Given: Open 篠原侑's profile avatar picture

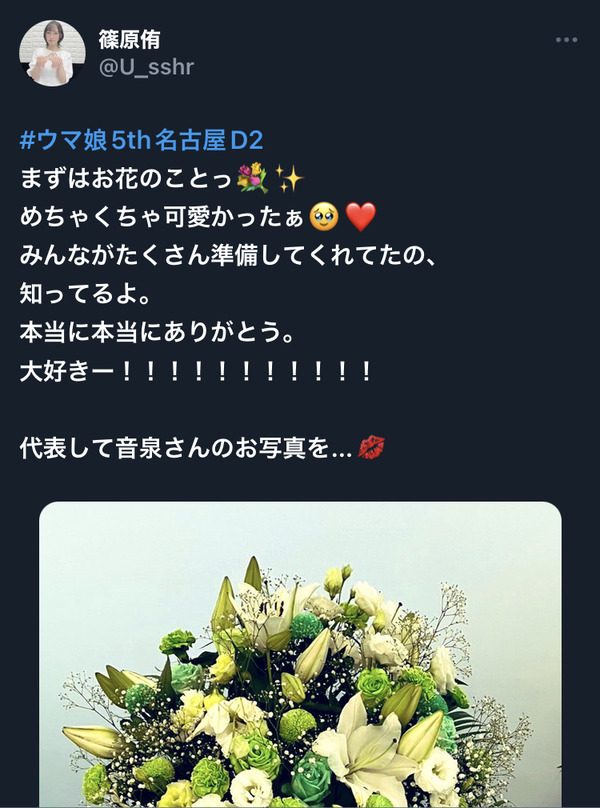Looking at the screenshot, I should 52,53.
